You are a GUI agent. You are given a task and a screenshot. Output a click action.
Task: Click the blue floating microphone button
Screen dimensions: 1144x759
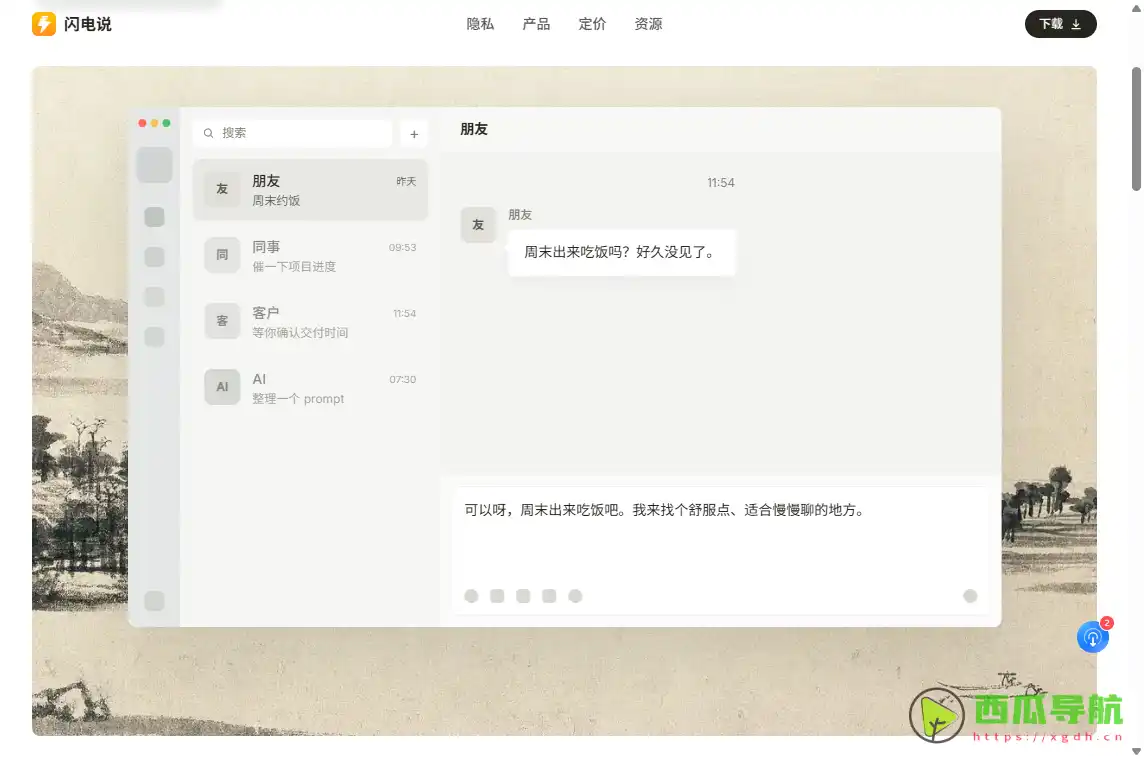(x=1092, y=638)
